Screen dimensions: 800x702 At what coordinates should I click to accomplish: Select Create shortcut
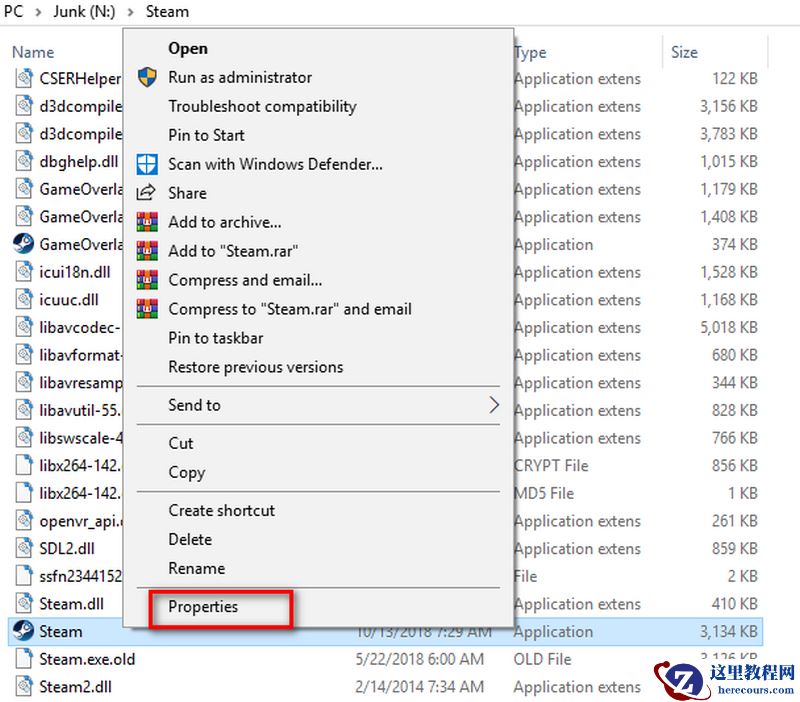point(221,510)
